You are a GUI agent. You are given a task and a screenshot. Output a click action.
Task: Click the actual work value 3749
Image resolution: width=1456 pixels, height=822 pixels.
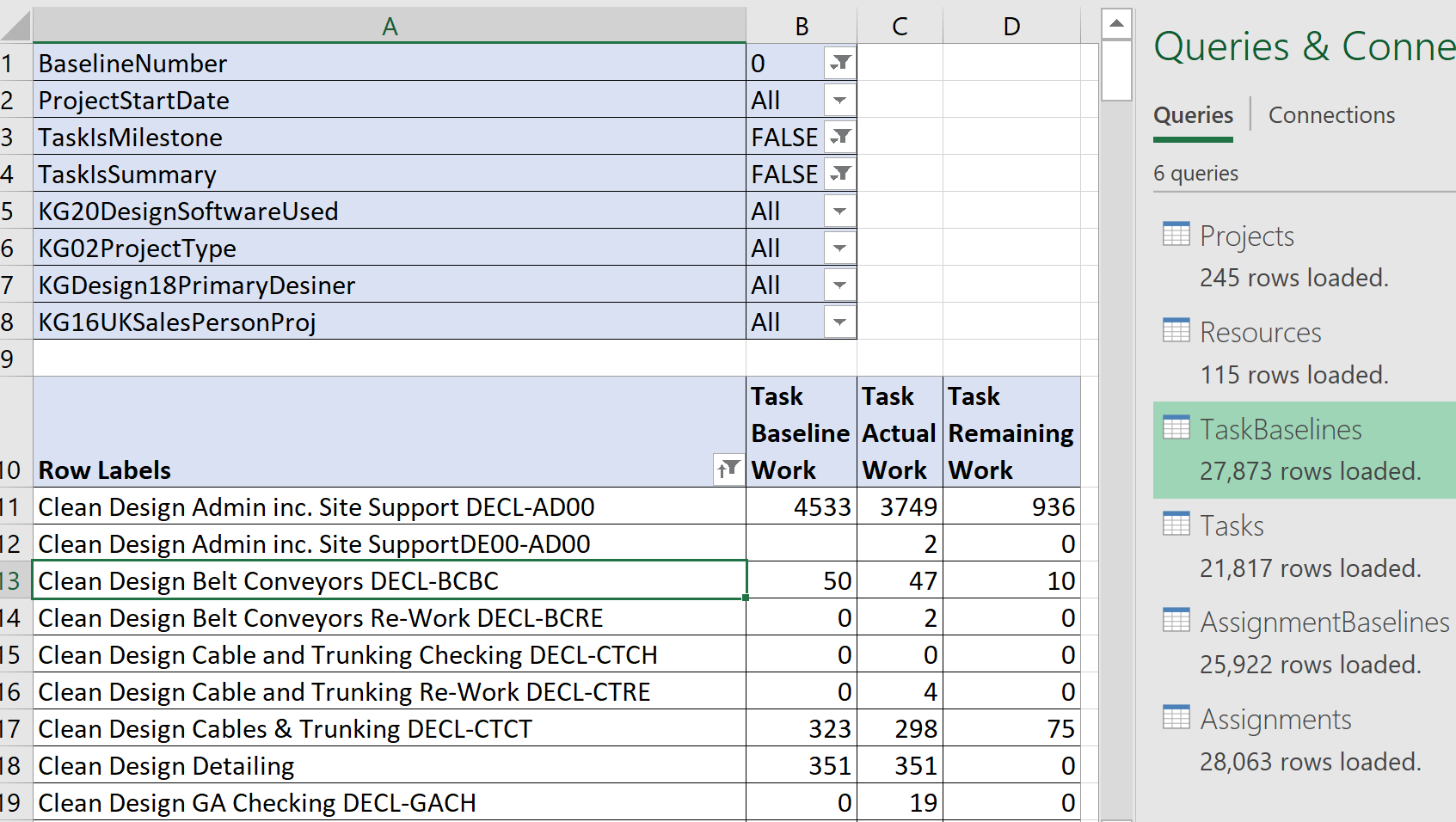pos(900,506)
